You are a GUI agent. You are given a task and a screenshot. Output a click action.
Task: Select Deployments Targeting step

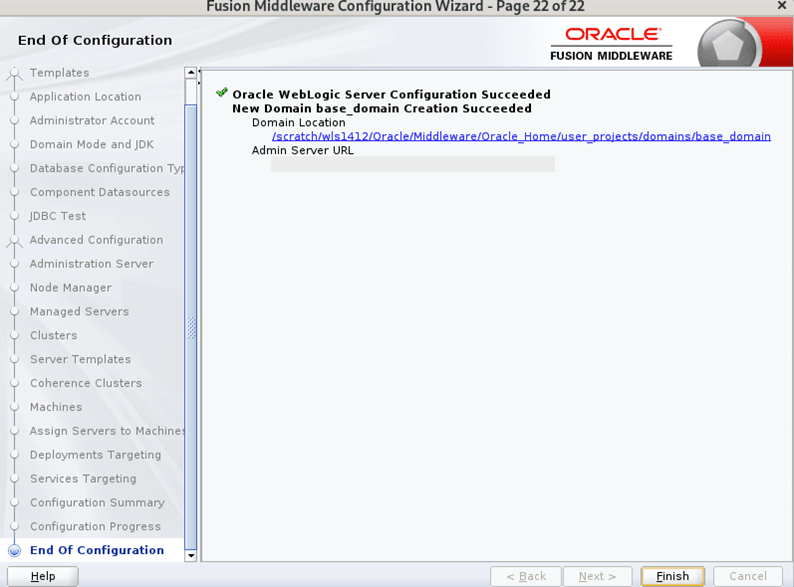click(x=96, y=454)
